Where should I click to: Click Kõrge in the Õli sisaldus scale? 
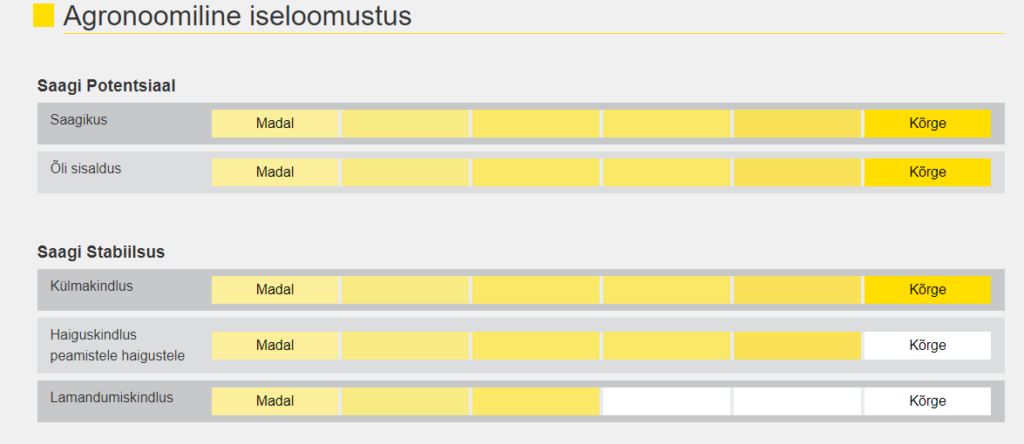[927, 172]
